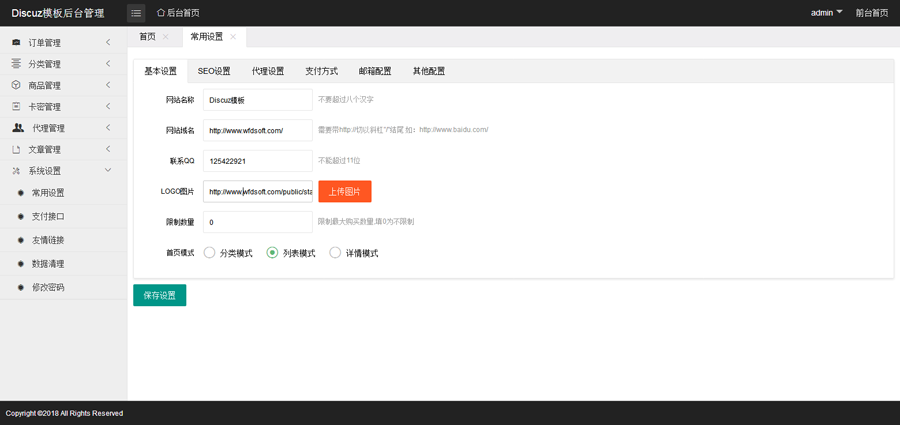Viewport: 900px width, 425px height.
Task: Click the Discuz模板后台管理 title
Action: coord(58,13)
